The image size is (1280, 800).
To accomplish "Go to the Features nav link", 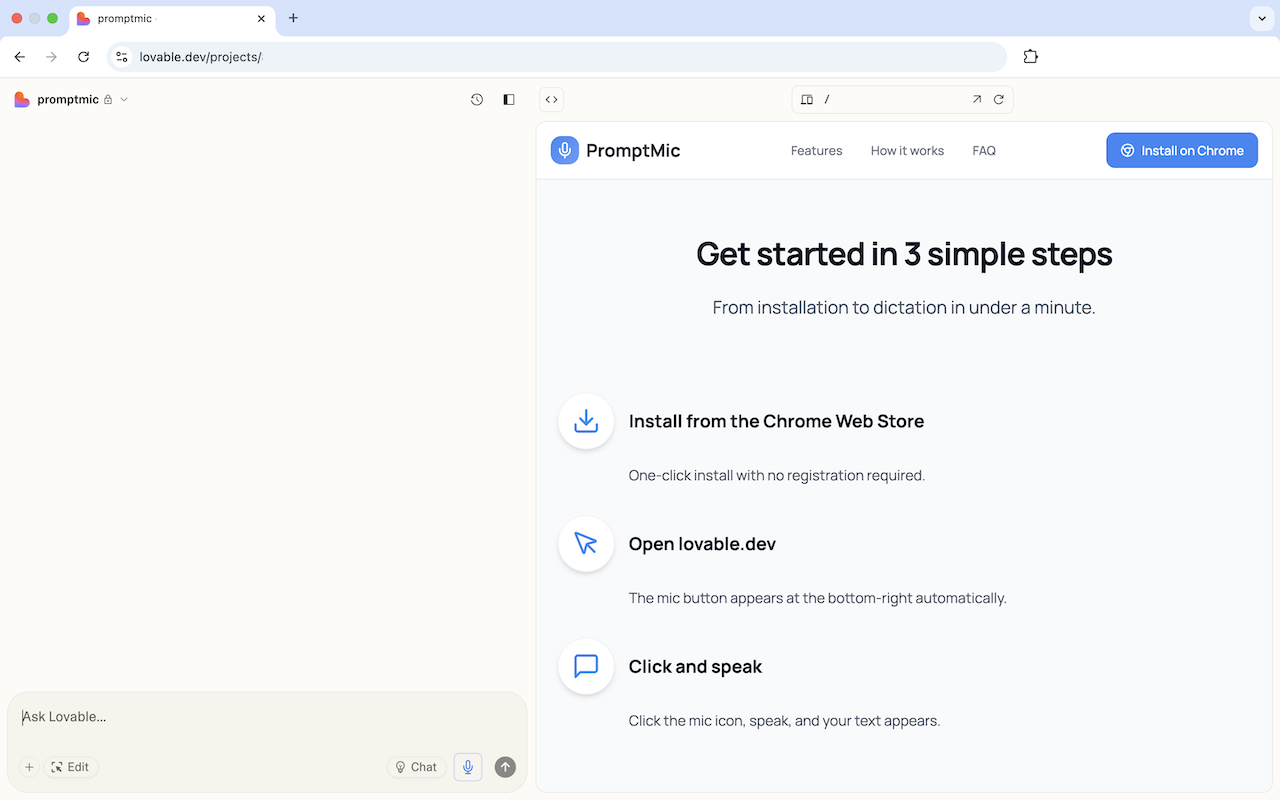I will click(817, 151).
